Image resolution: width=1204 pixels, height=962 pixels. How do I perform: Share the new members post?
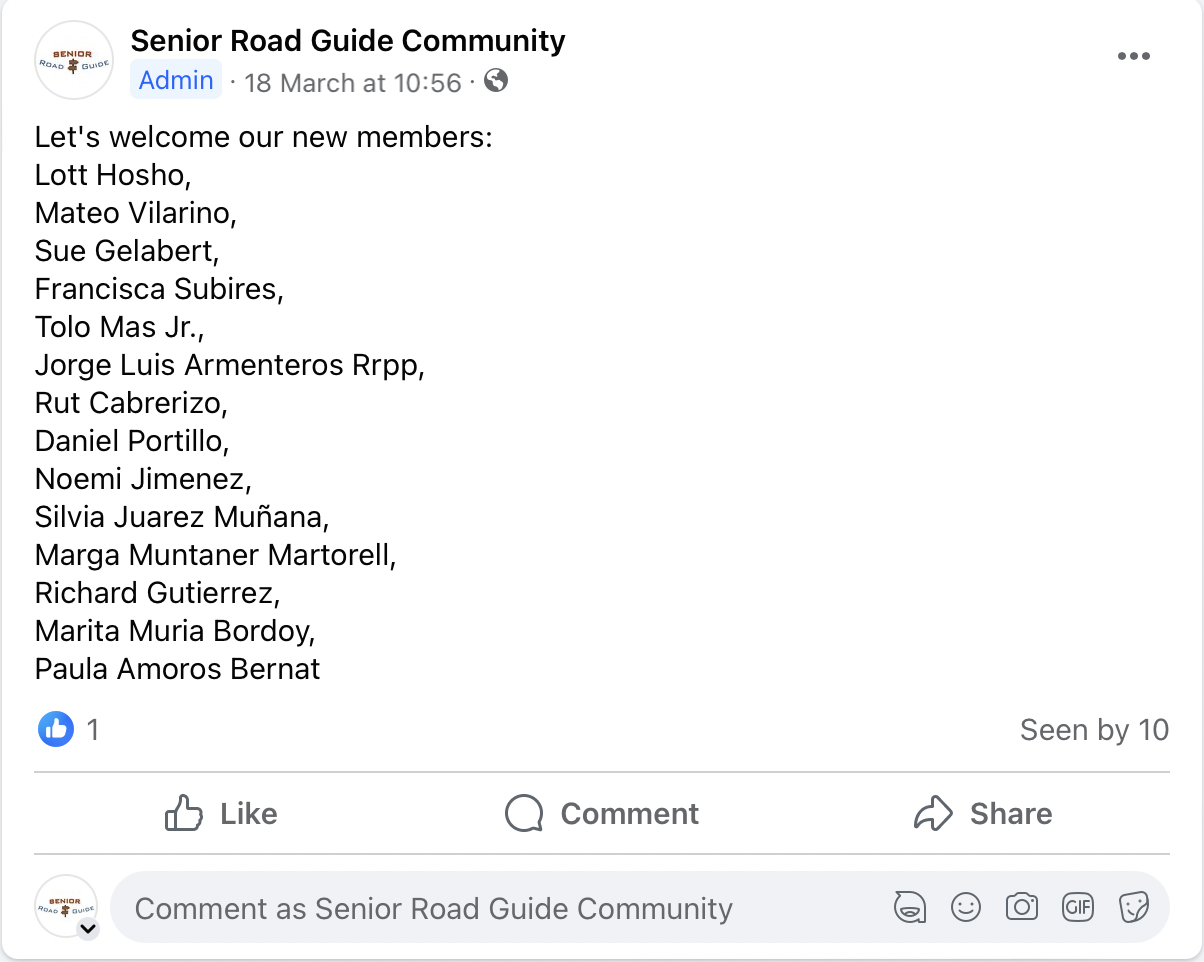(983, 813)
